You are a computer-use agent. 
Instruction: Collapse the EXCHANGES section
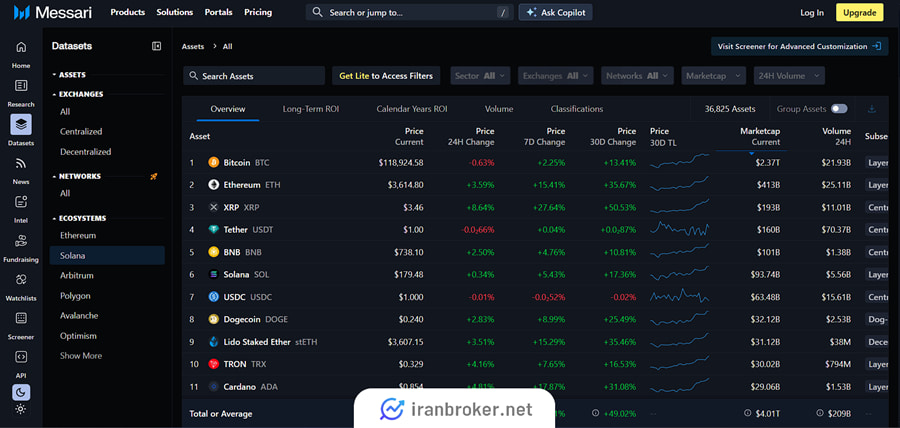click(x=77, y=94)
